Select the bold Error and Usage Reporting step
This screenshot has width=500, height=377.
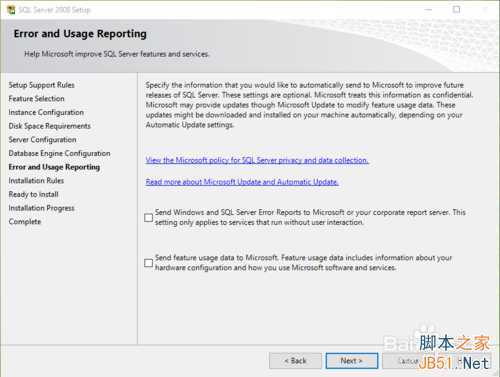(x=54, y=167)
